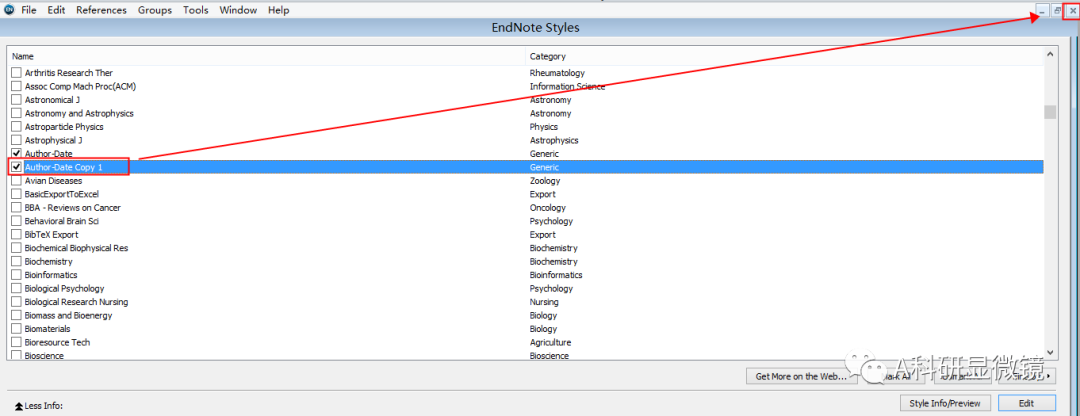Click the Edit button at bottom right
The width and height of the screenshot is (1080, 416).
point(1026,403)
